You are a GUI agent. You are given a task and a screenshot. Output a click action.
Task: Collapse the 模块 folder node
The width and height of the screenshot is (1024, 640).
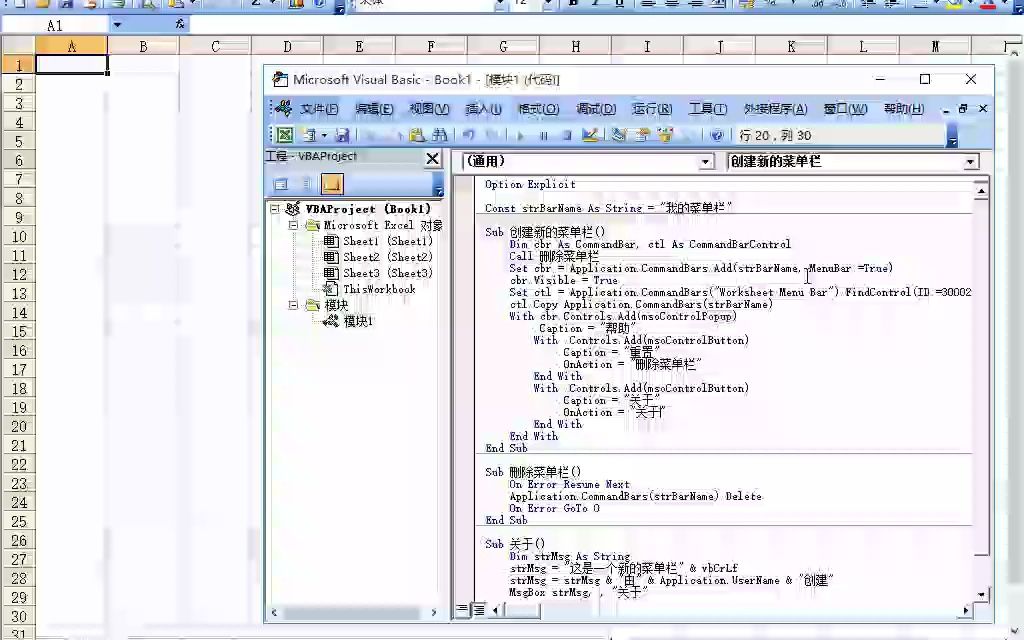(293, 305)
